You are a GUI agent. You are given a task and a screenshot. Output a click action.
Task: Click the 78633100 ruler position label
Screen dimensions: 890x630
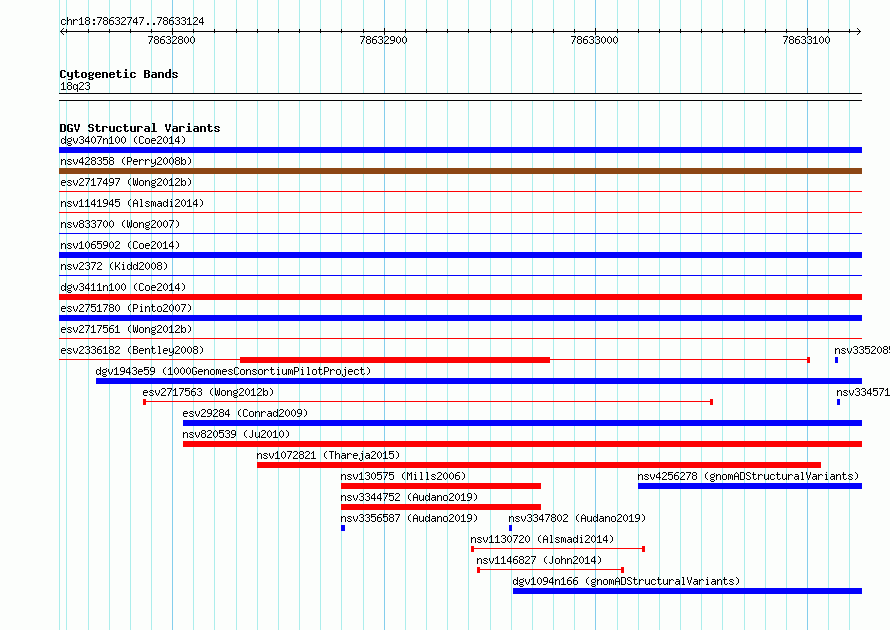point(806,40)
